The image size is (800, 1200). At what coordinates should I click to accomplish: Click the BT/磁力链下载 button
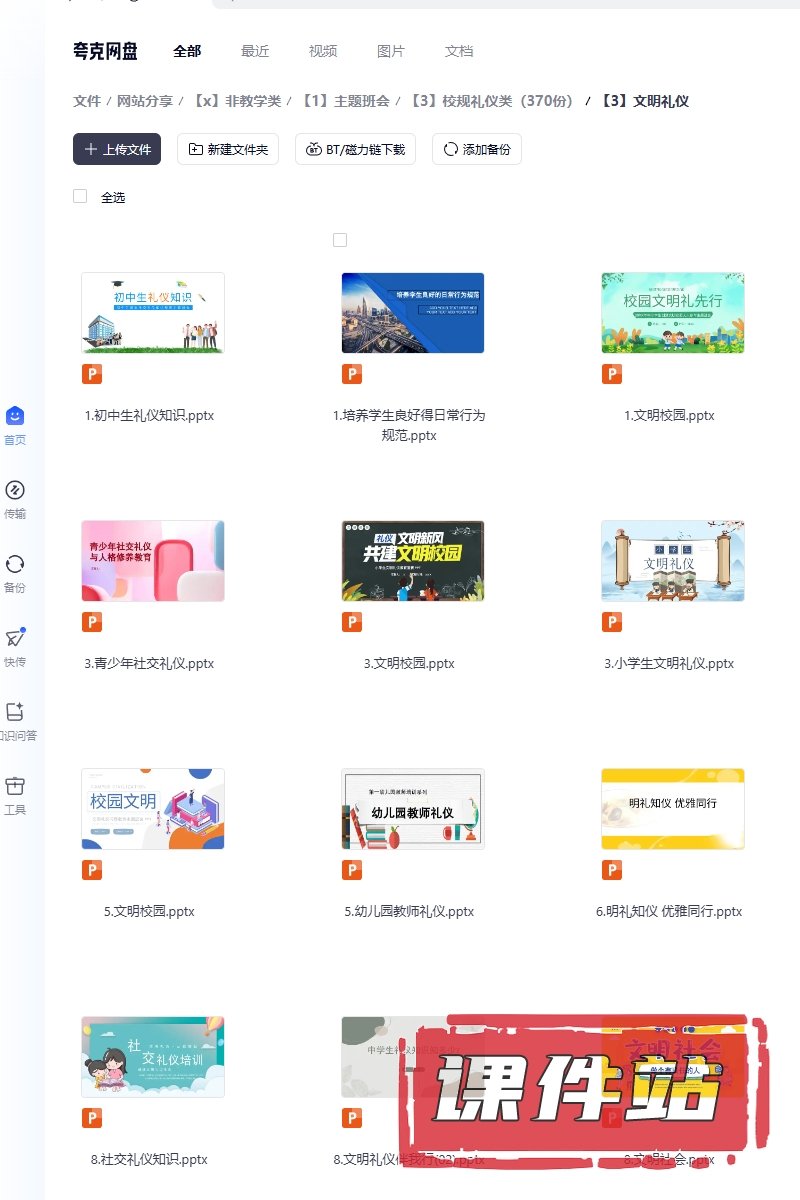click(355, 149)
